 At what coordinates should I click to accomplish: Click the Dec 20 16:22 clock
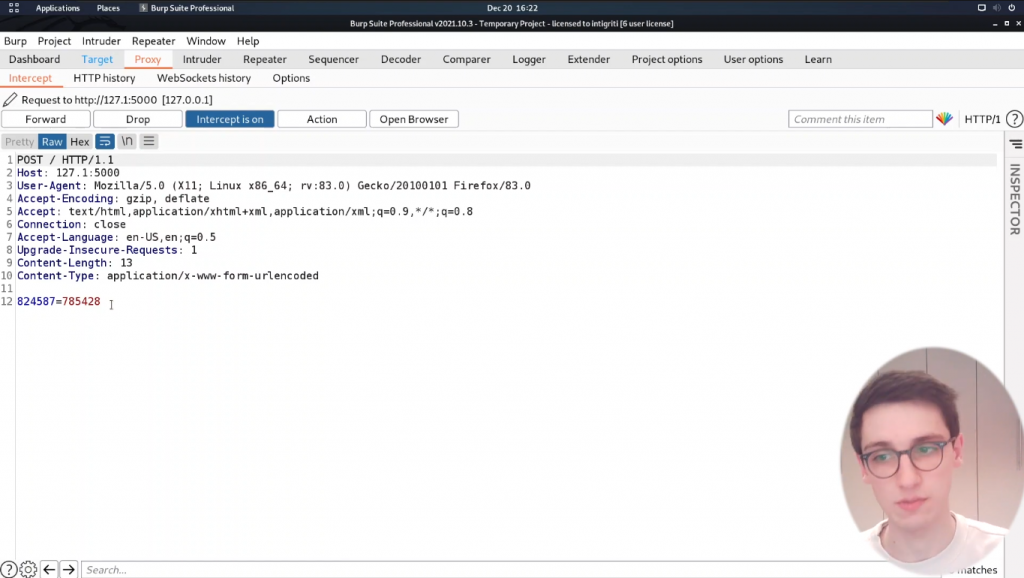point(512,8)
